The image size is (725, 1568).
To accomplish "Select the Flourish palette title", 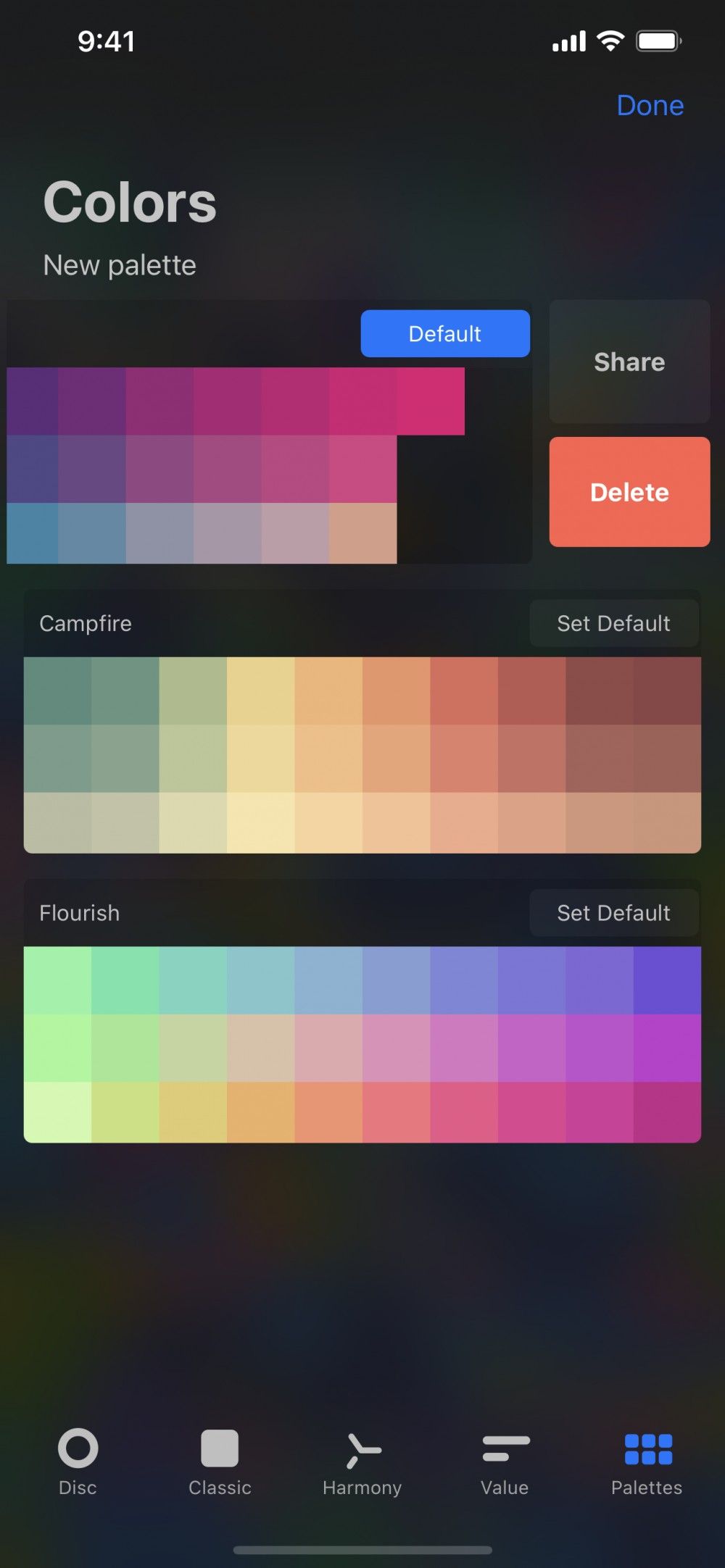I will coord(80,913).
